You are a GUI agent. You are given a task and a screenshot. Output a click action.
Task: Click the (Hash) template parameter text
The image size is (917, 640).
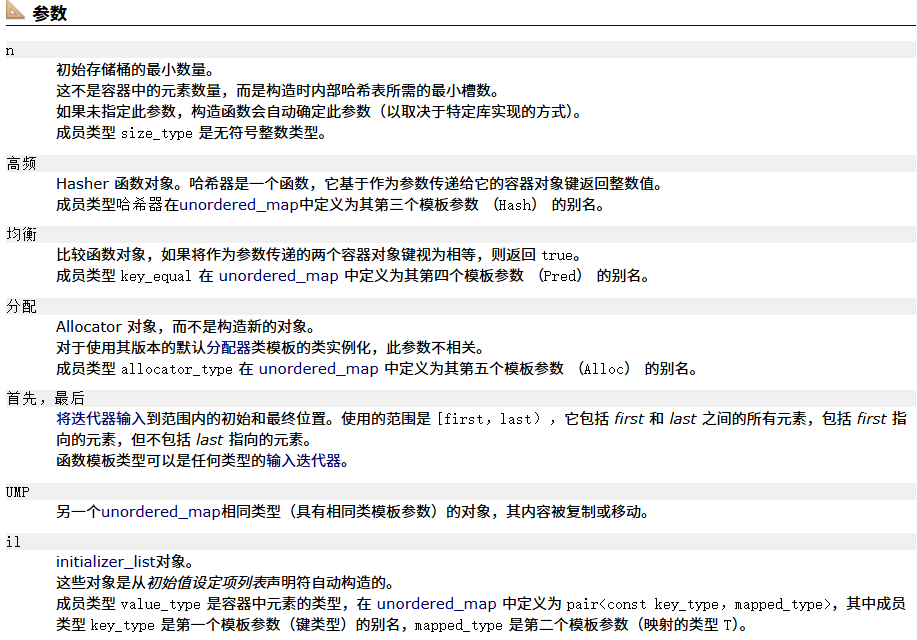pyautogui.click(x=515, y=205)
